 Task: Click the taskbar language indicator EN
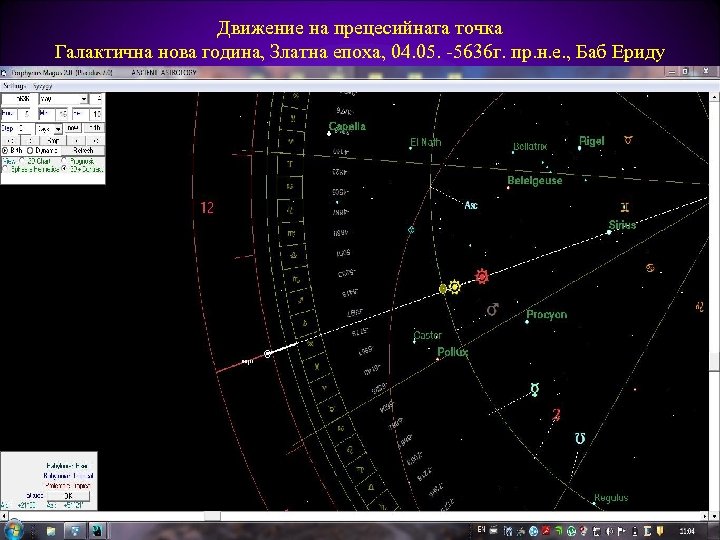click(481, 529)
